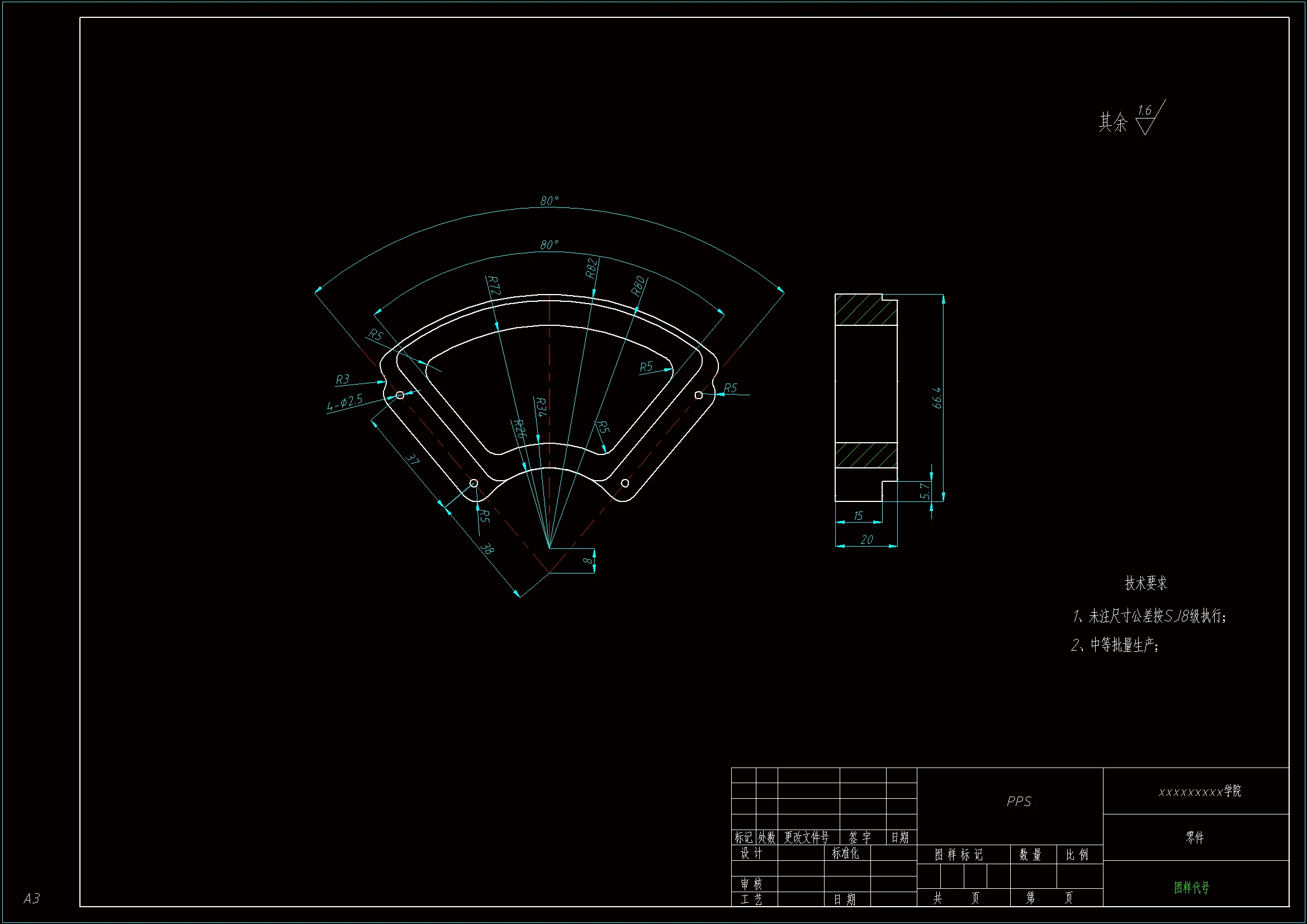Viewport: 1307px width, 924px height.
Task: Select the small hole circle at right lug
Action: pos(698,395)
